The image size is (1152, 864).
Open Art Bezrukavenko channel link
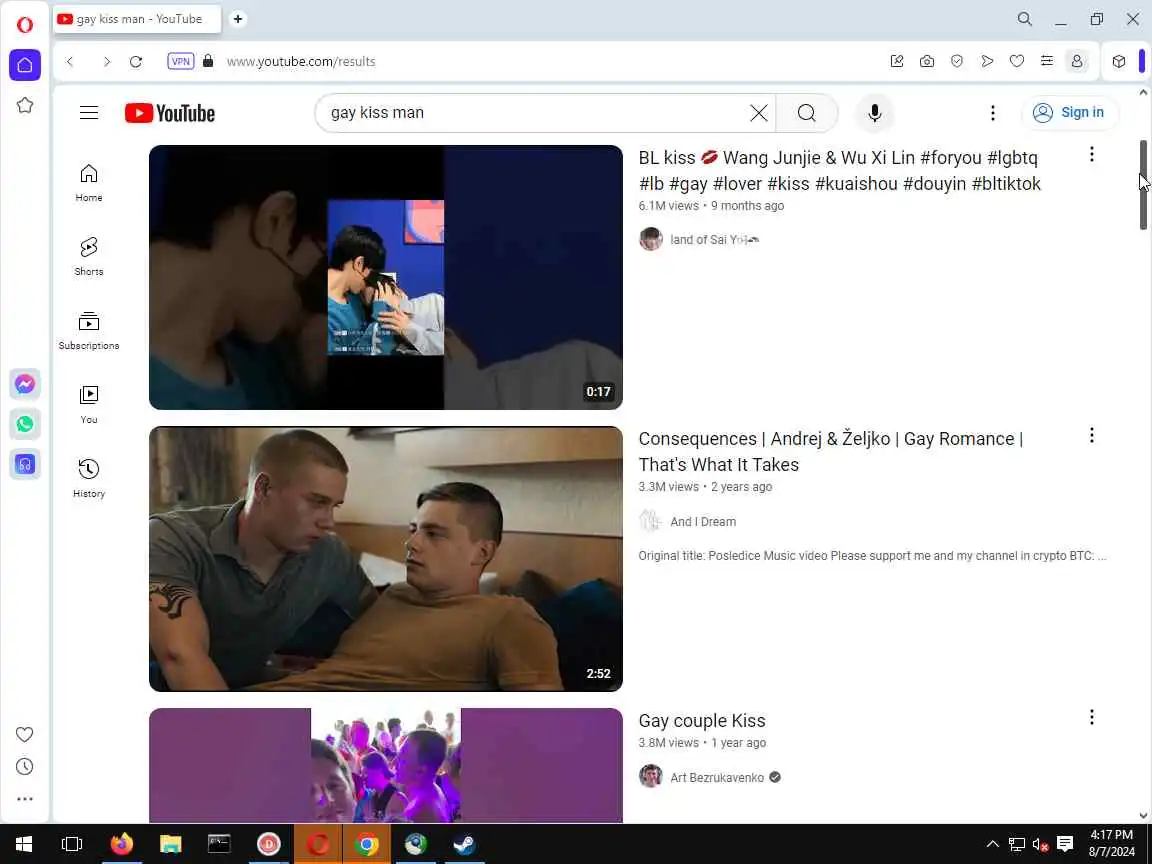717,777
